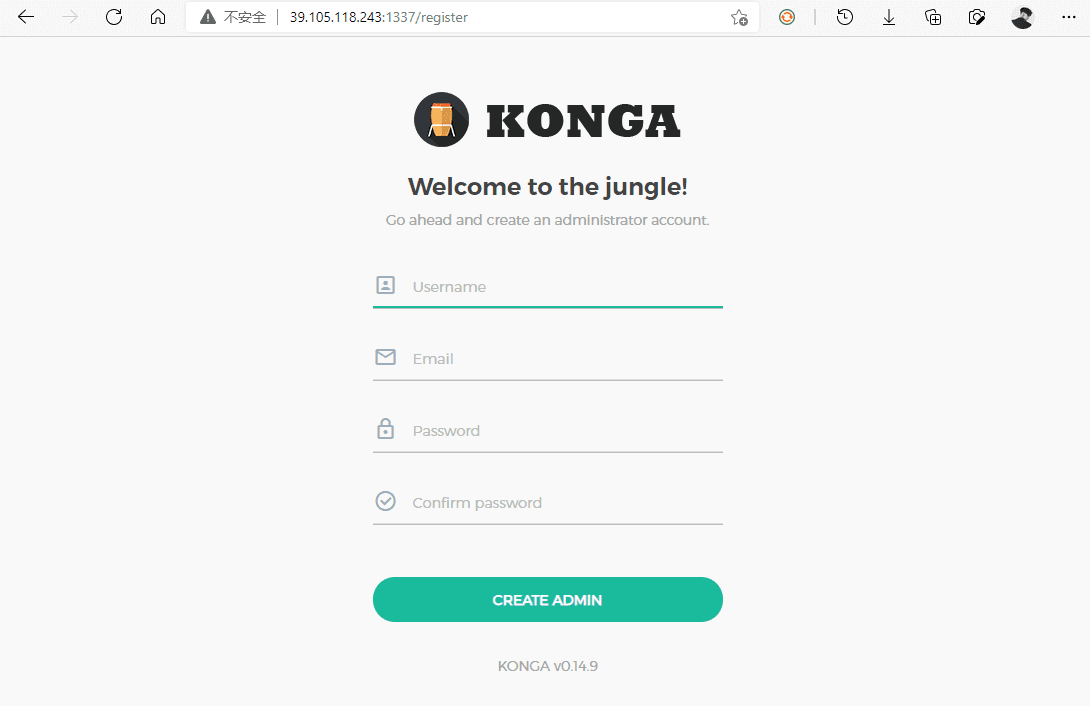Click the browser home icon
The width and height of the screenshot is (1090, 706).
click(x=158, y=17)
